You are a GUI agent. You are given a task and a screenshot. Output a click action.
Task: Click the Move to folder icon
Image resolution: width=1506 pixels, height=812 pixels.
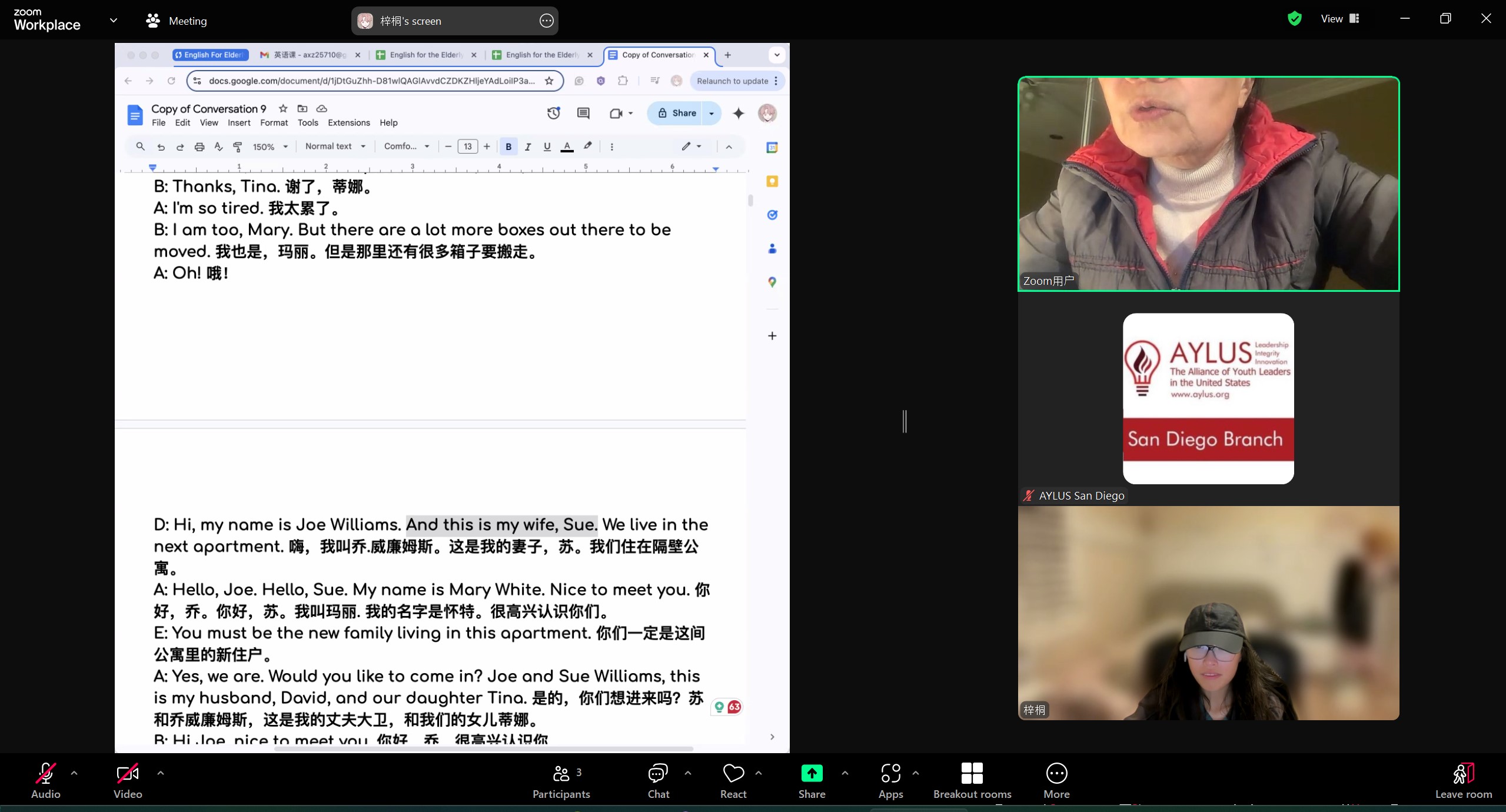point(302,108)
